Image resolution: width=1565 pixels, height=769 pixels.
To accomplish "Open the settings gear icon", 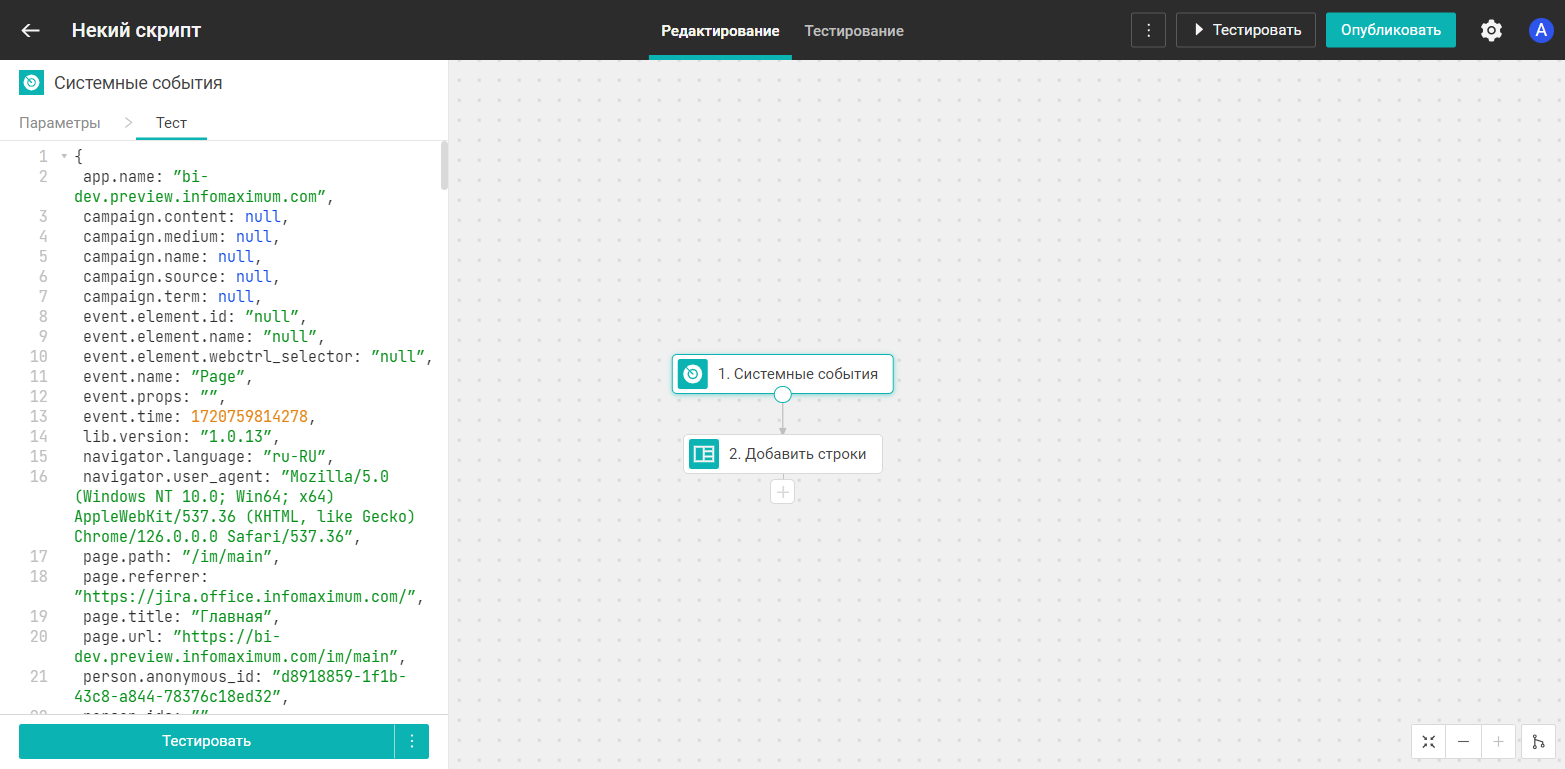I will tap(1491, 30).
